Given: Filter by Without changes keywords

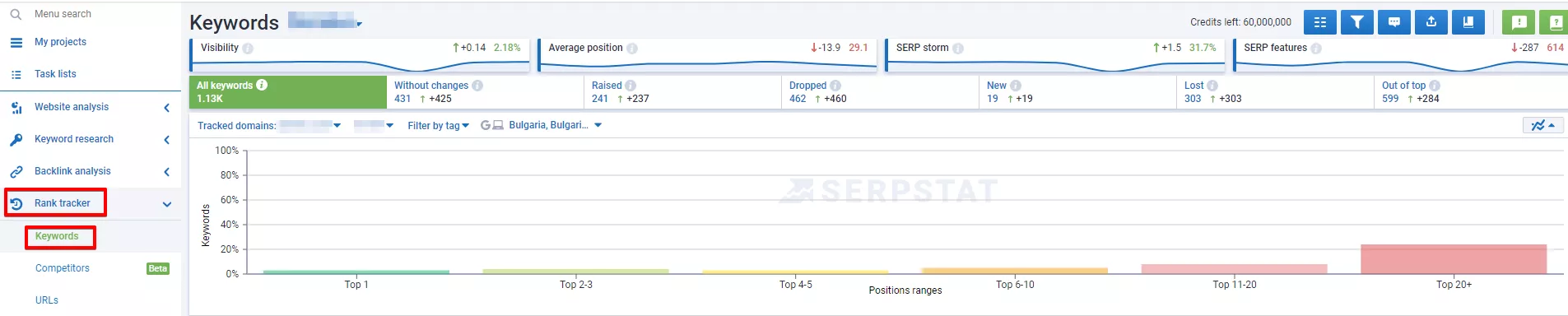Looking at the screenshot, I should pyautogui.click(x=486, y=92).
